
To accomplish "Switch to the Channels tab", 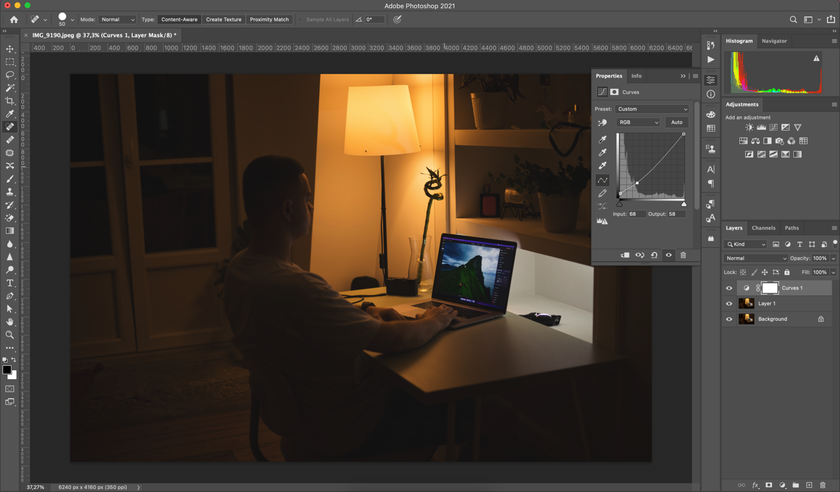I will [x=763, y=228].
